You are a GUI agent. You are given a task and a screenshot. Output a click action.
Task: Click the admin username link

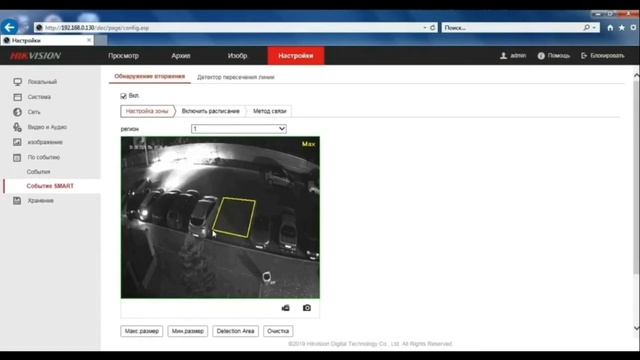(518, 56)
